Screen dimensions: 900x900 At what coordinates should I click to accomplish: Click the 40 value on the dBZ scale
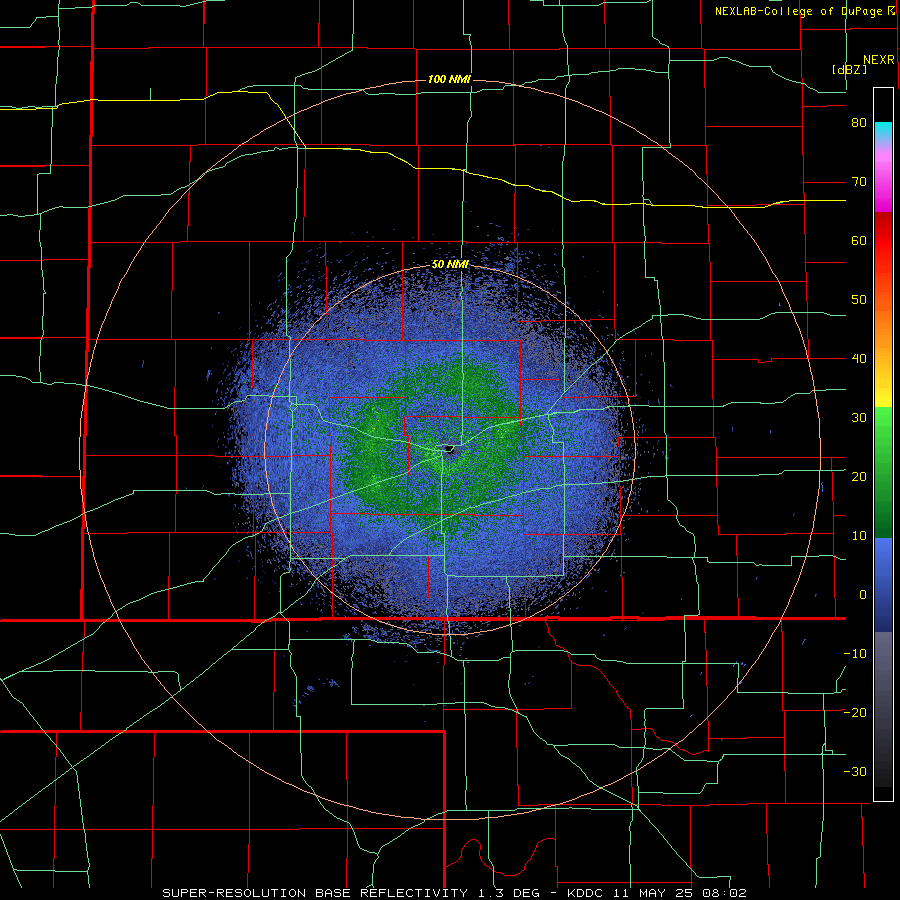coord(859,359)
